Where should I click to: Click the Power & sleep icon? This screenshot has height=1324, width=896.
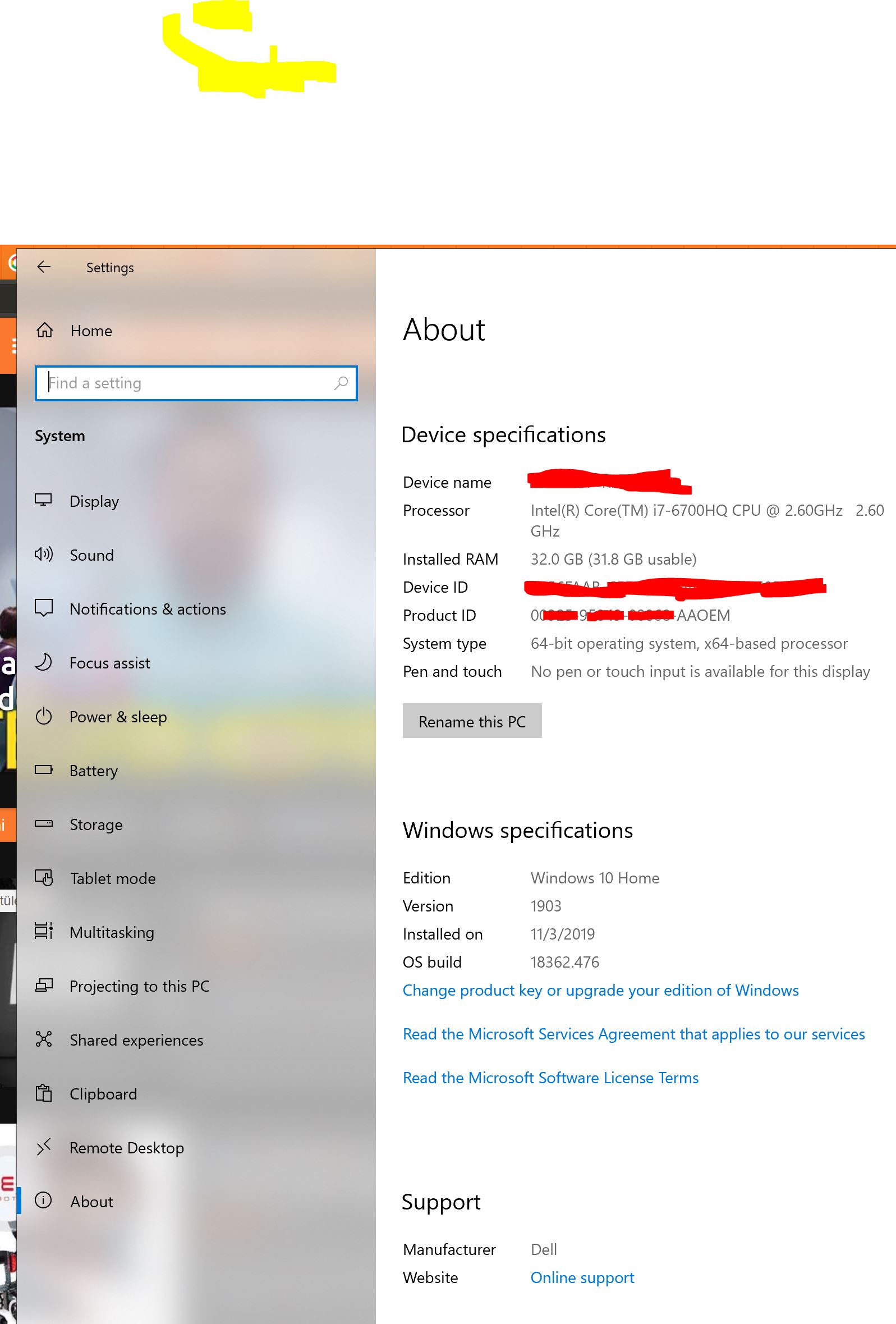43,716
